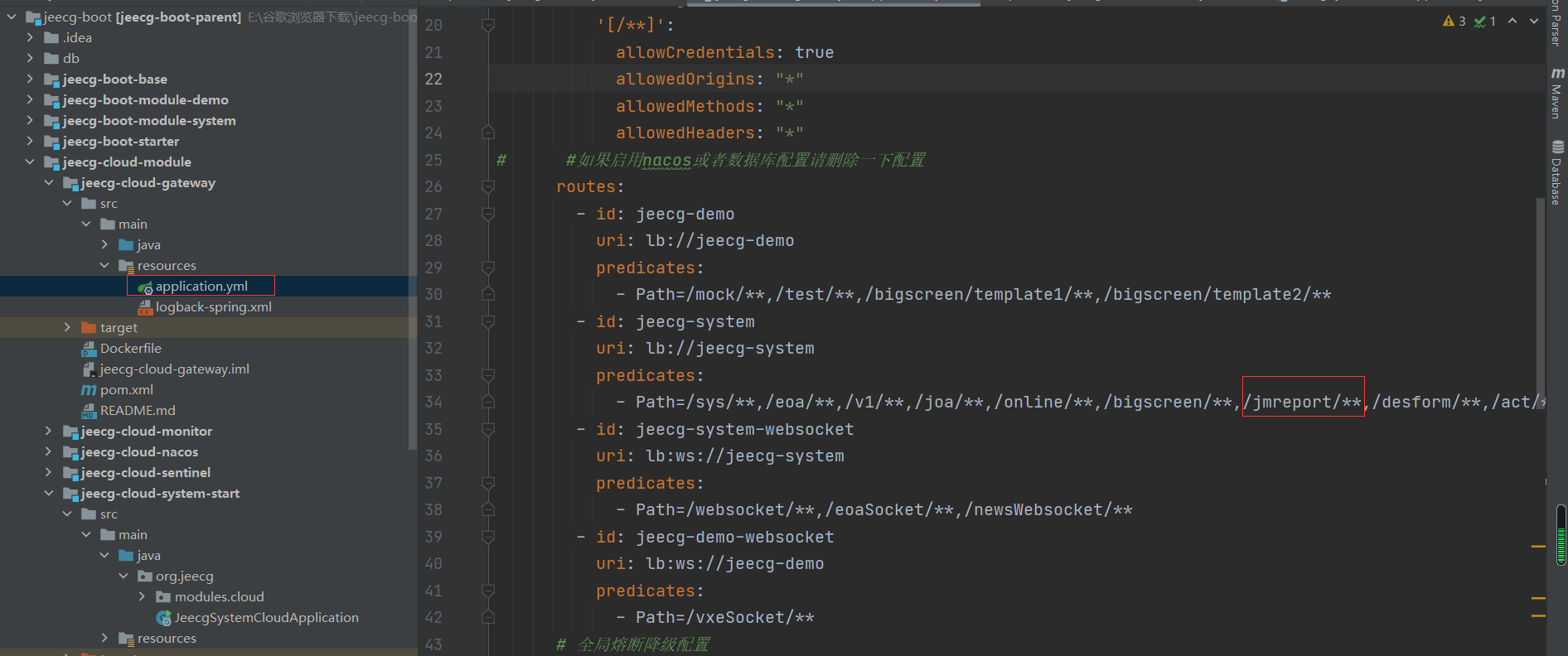Expand jeecg-cloud-monitor module

[x=49, y=431]
